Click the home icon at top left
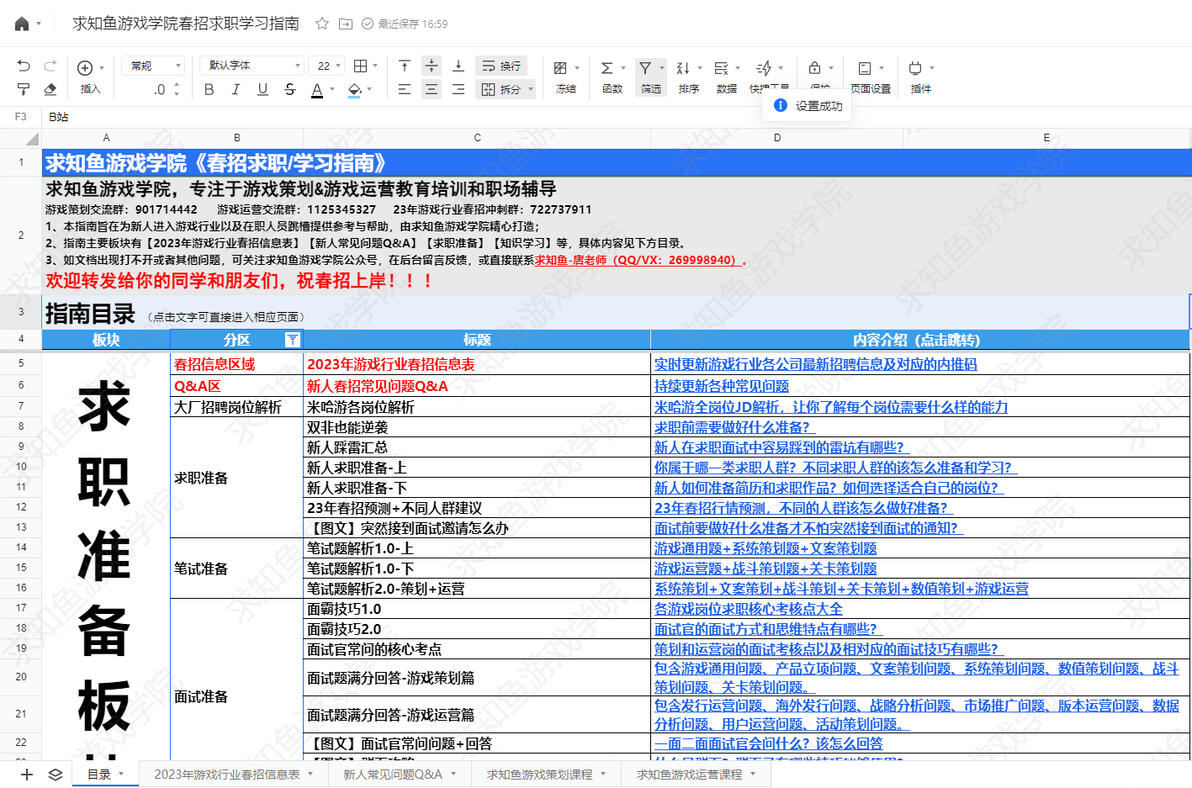Screen dimensions: 1192x788 coord(22,24)
